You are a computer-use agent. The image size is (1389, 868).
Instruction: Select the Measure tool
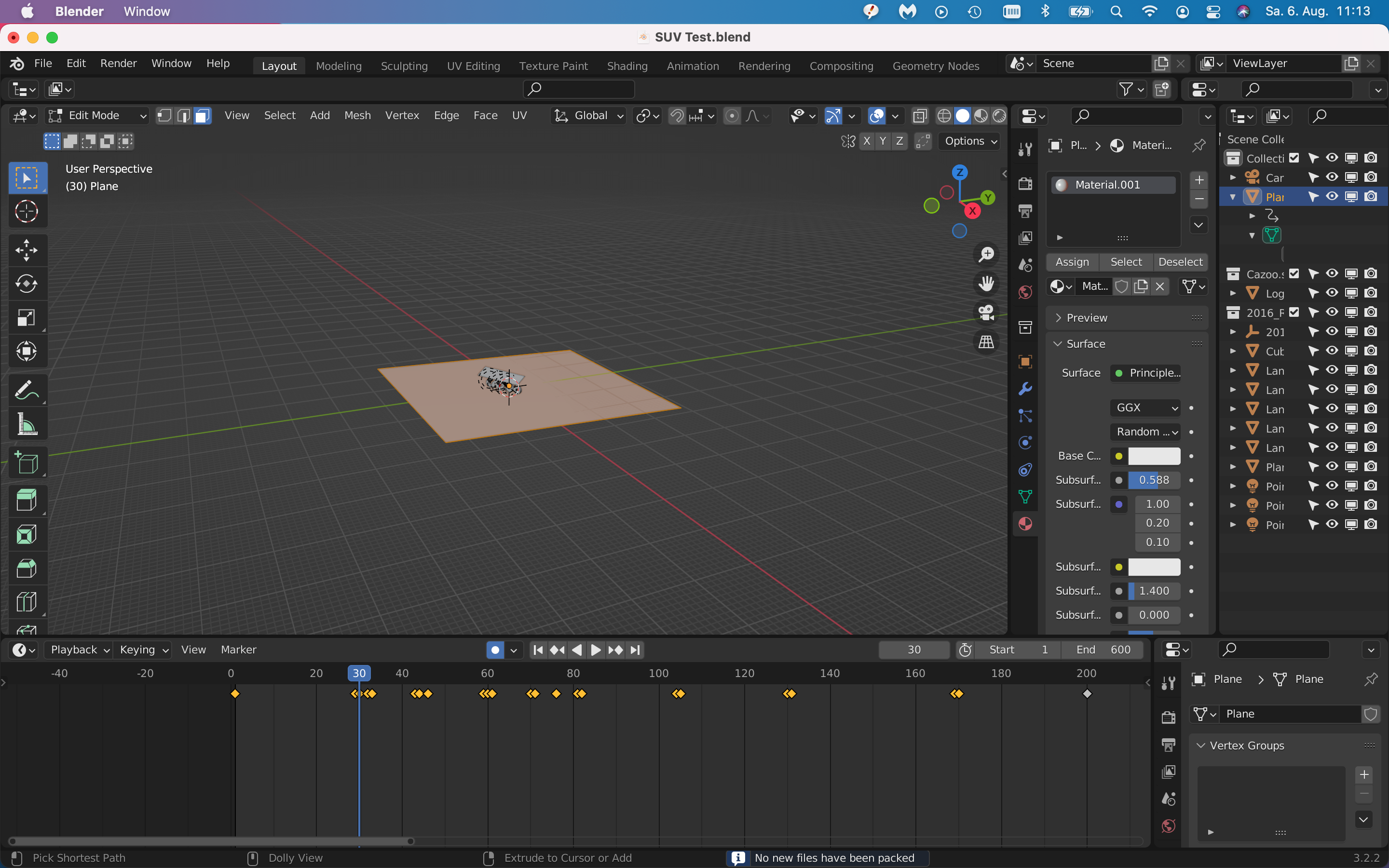tap(27, 425)
